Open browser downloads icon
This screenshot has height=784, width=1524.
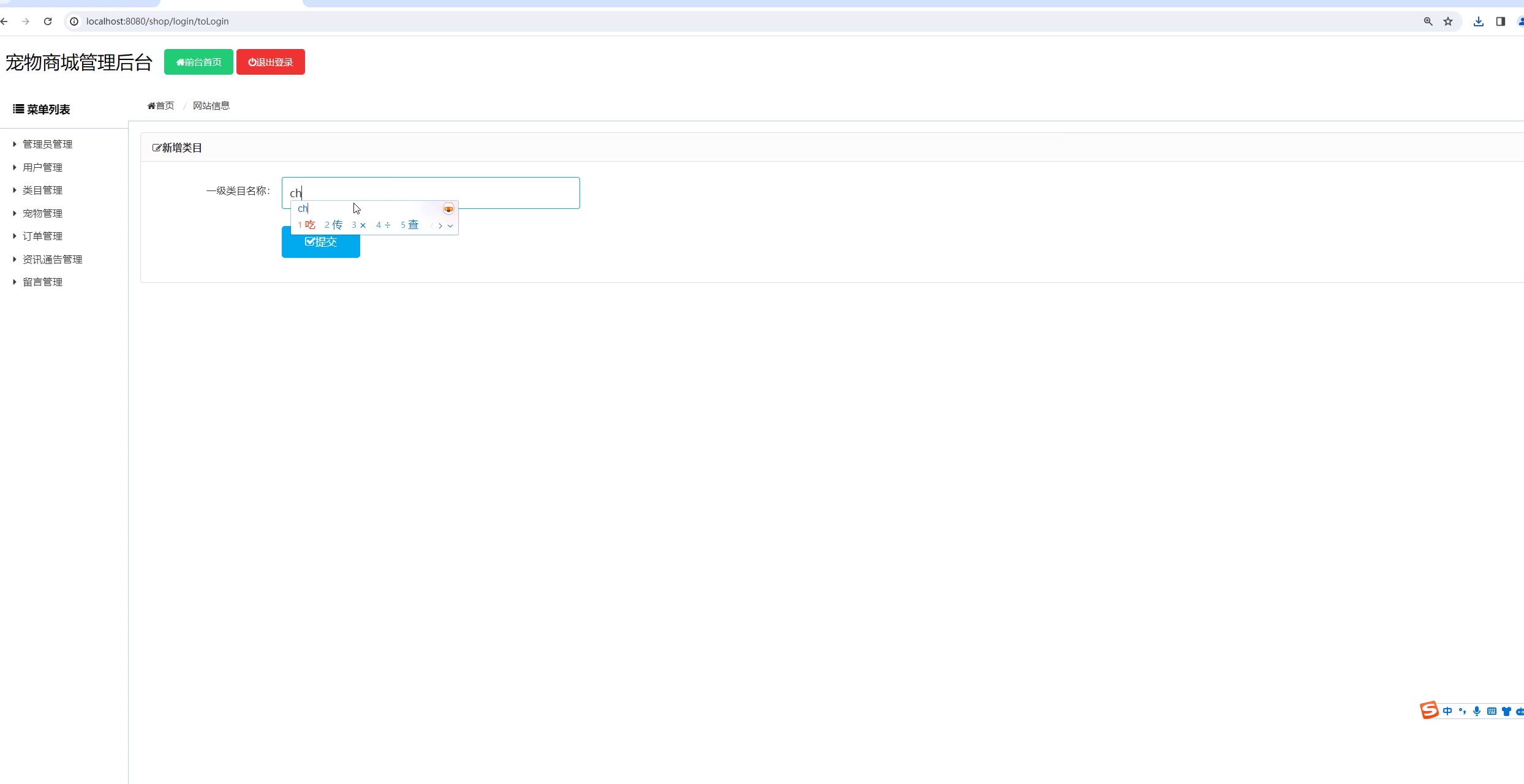click(x=1479, y=21)
